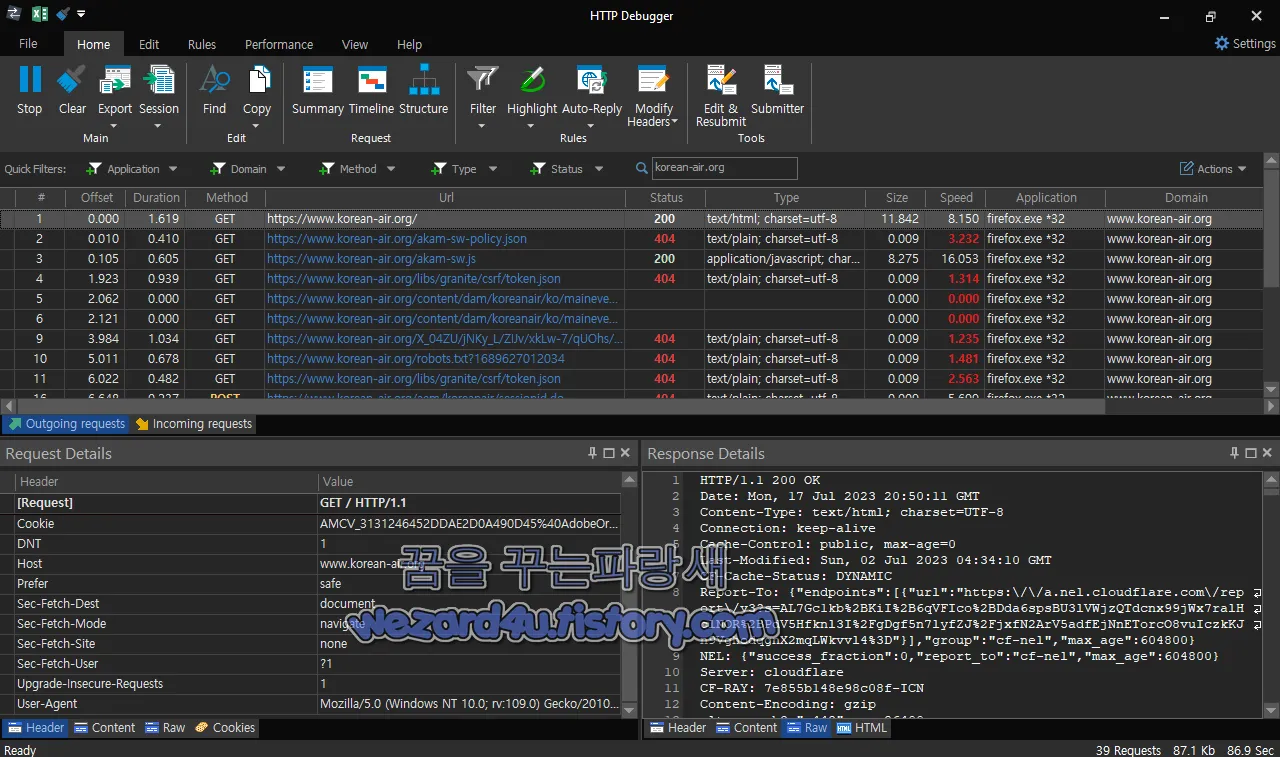
Task: Click the Auto-Reply icon
Action: 592,80
